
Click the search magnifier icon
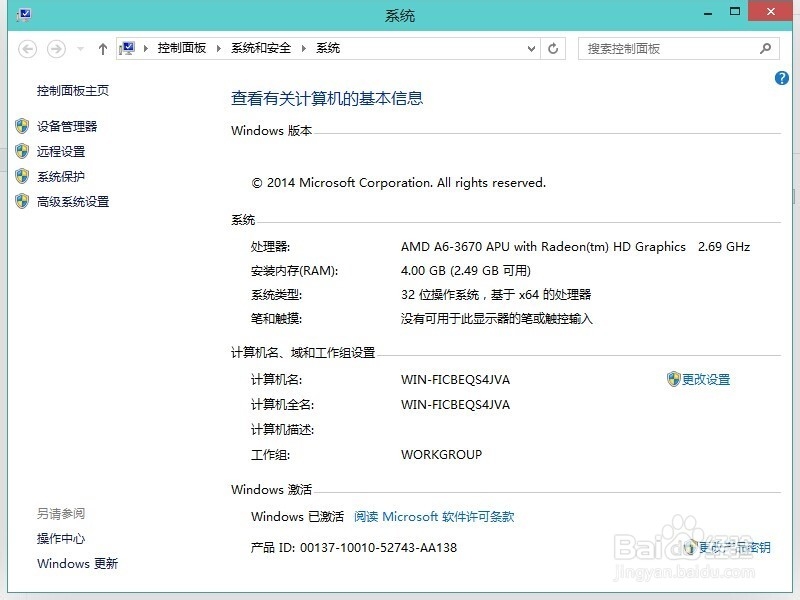pyautogui.click(x=765, y=48)
